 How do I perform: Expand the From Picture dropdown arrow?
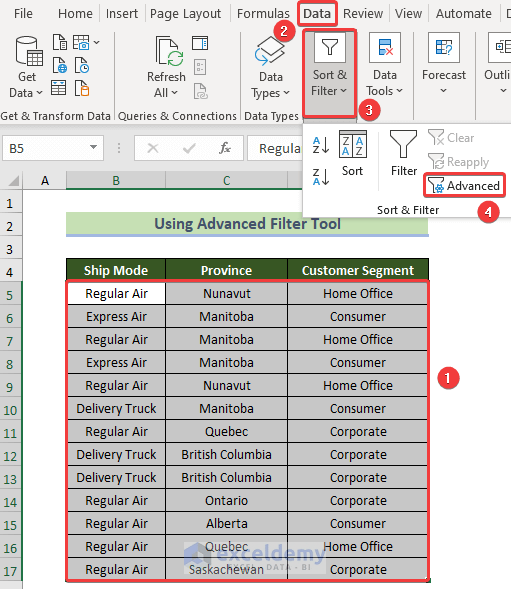(x=97, y=42)
